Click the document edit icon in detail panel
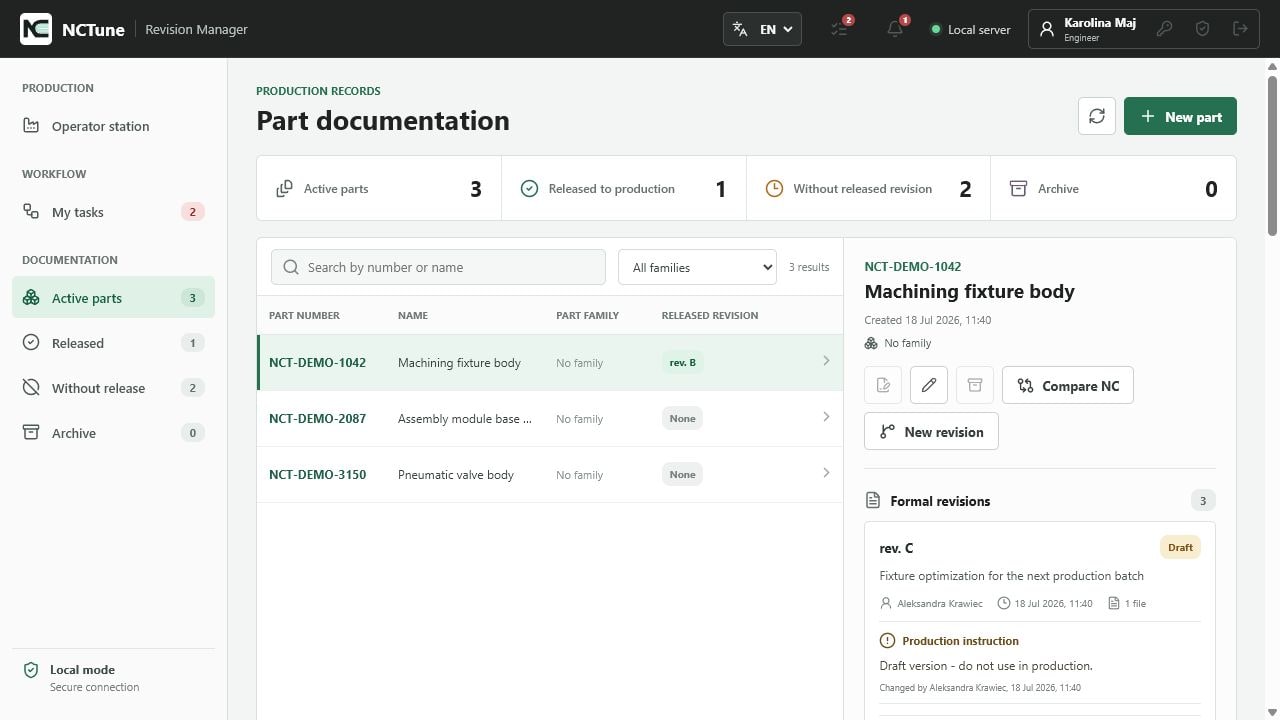 (883, 385)
